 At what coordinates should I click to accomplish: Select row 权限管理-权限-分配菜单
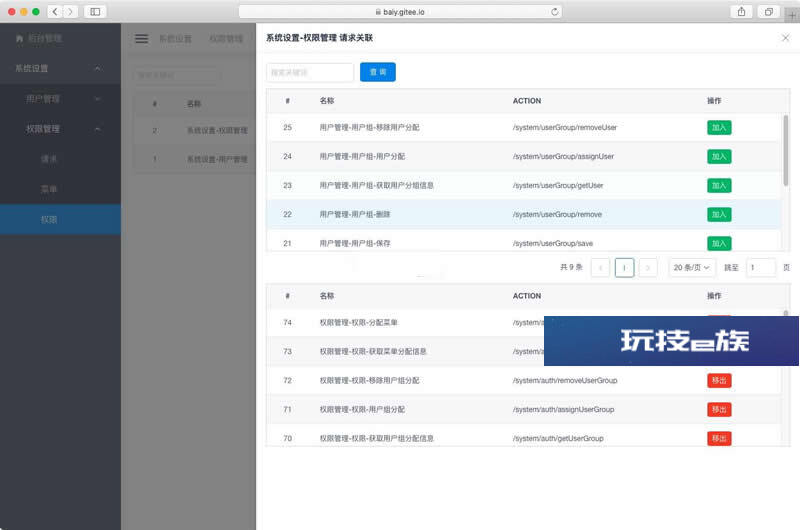[x=405, y=322]
